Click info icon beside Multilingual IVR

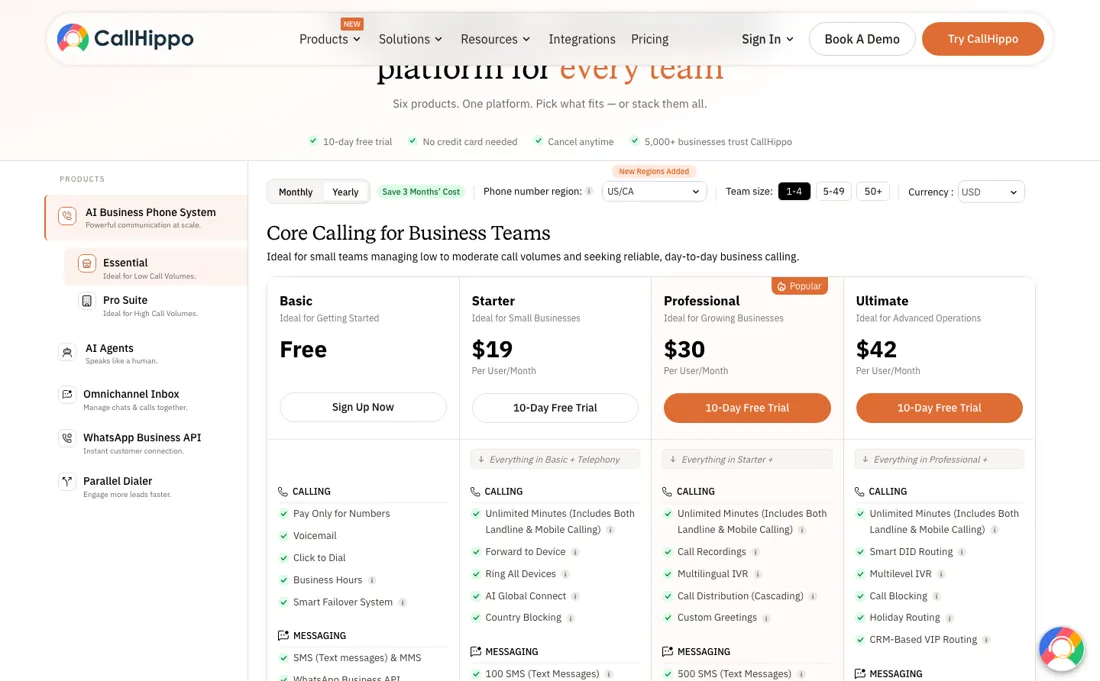point(758,574)
